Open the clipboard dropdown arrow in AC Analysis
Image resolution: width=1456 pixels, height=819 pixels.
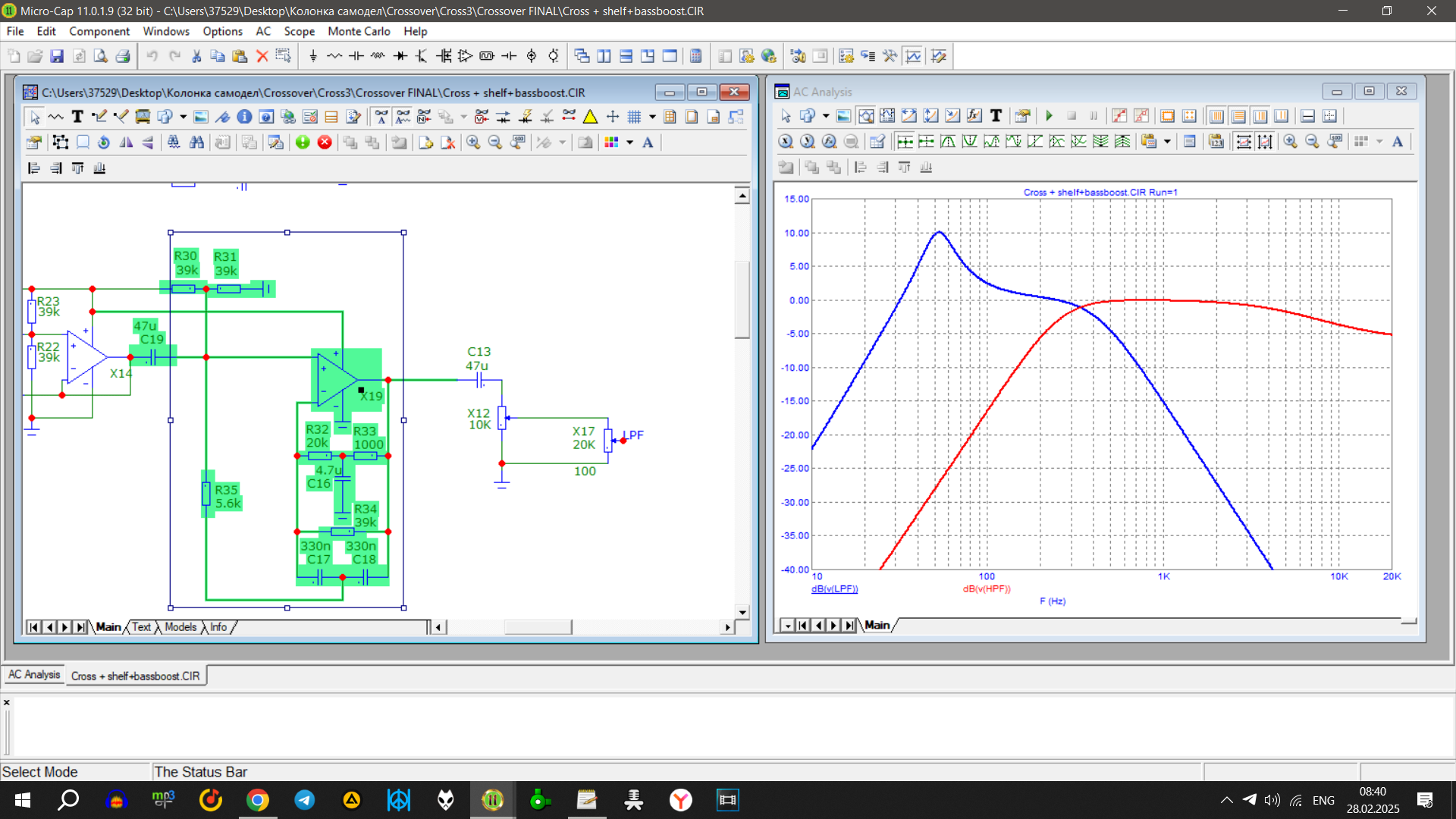point(1167,142)
